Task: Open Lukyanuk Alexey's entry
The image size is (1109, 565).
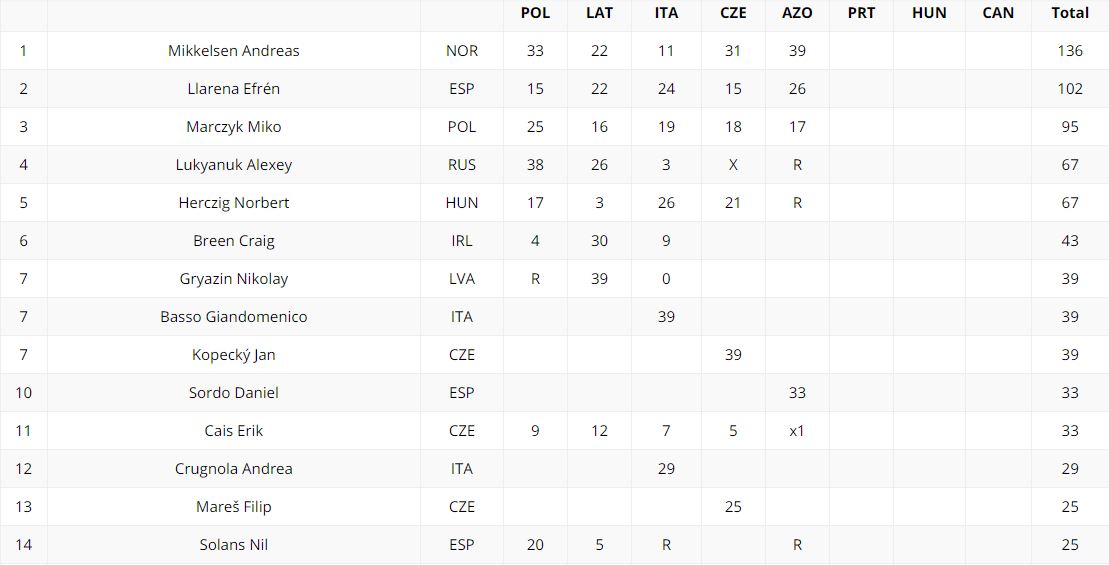Action: [x=234, y=165]
